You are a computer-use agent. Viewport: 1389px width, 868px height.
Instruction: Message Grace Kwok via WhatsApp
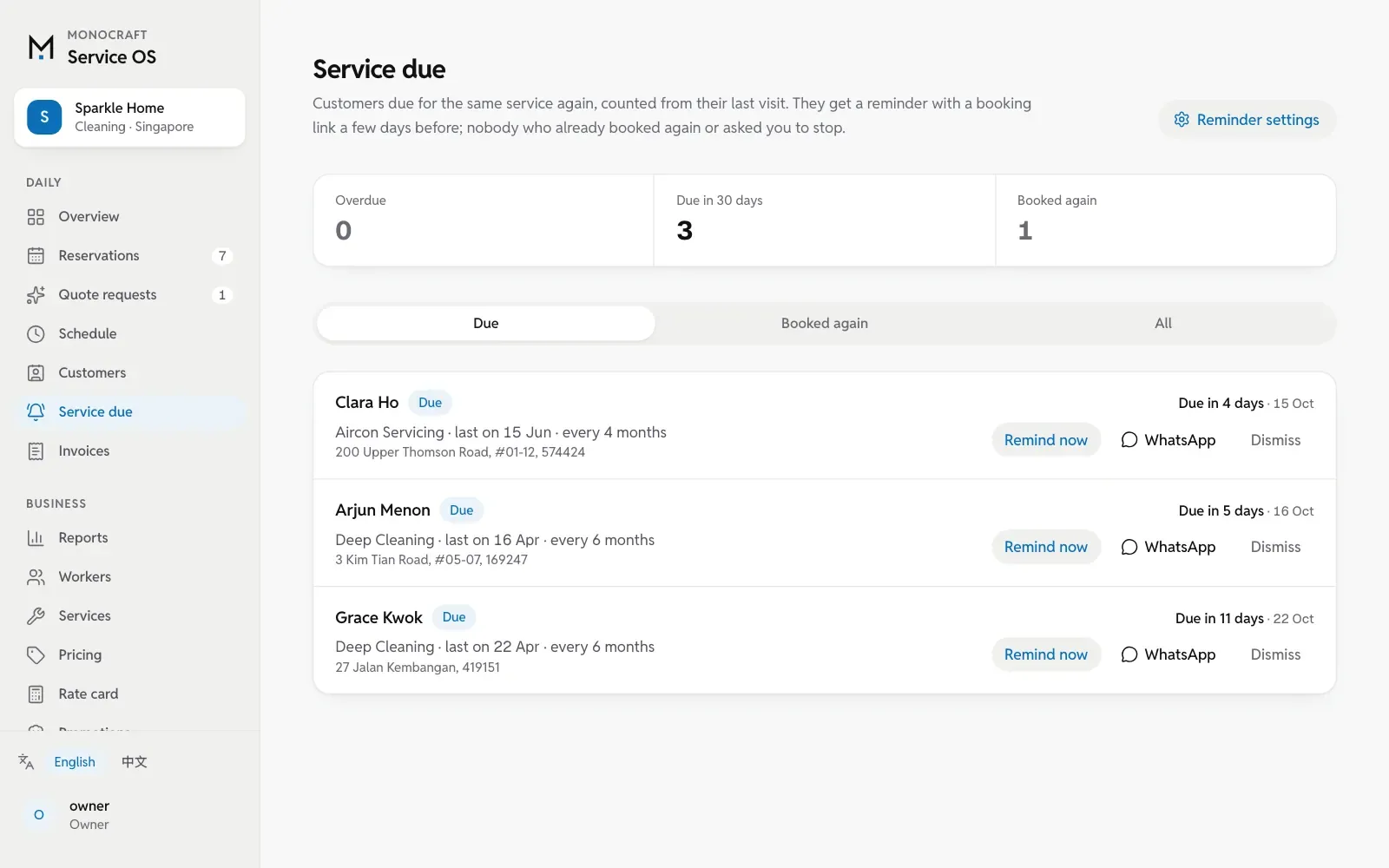1168,654
